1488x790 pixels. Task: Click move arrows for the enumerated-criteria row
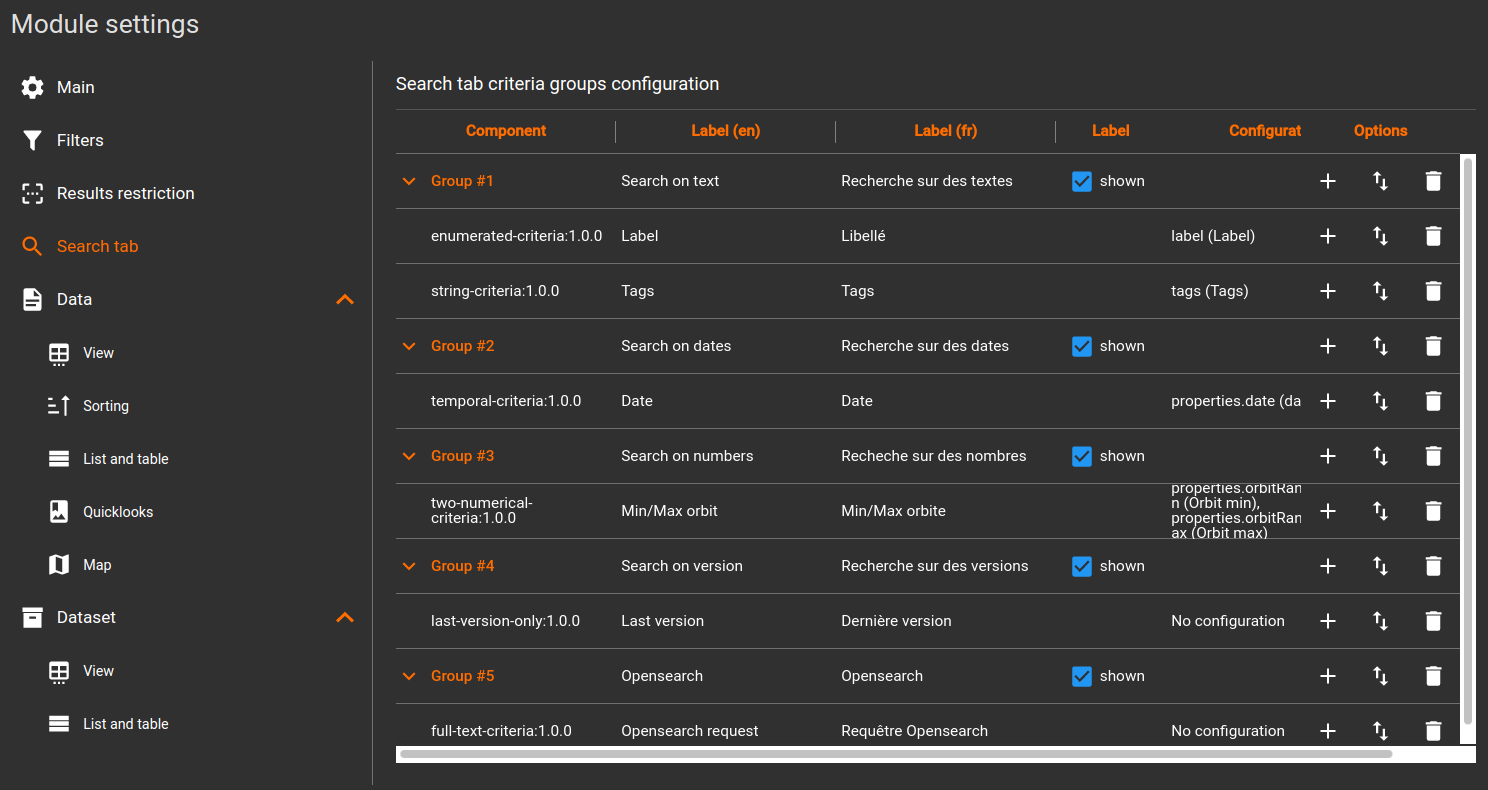click(1381, 236)
